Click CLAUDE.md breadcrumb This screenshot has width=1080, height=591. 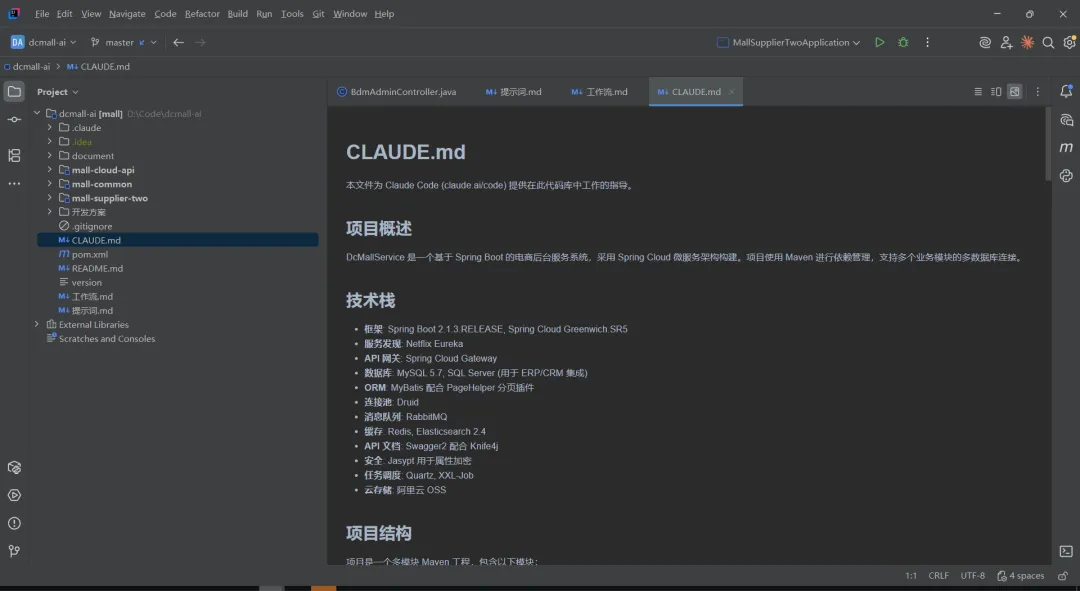[x=98, y=67]
